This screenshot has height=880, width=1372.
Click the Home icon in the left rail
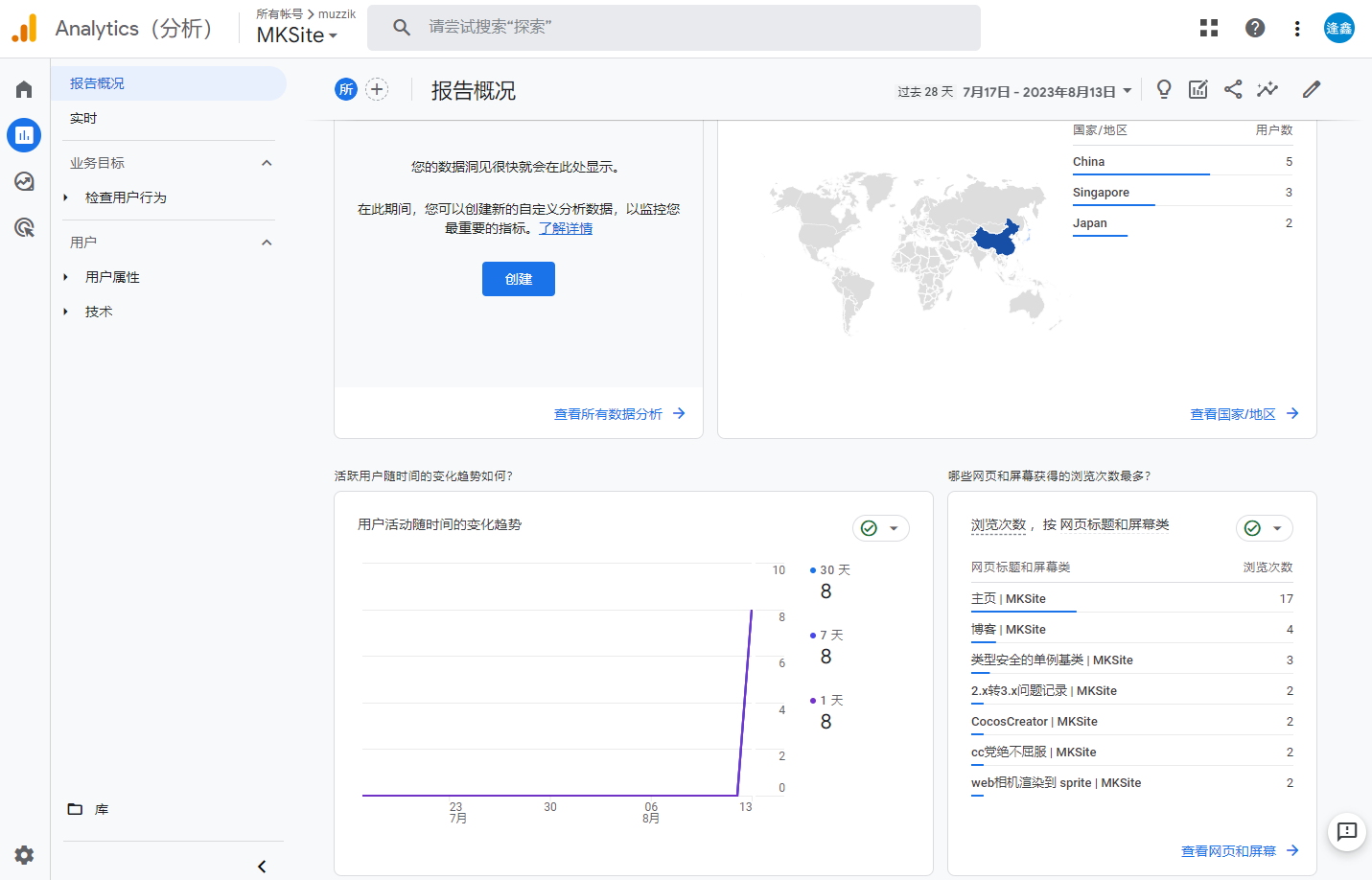24,89
